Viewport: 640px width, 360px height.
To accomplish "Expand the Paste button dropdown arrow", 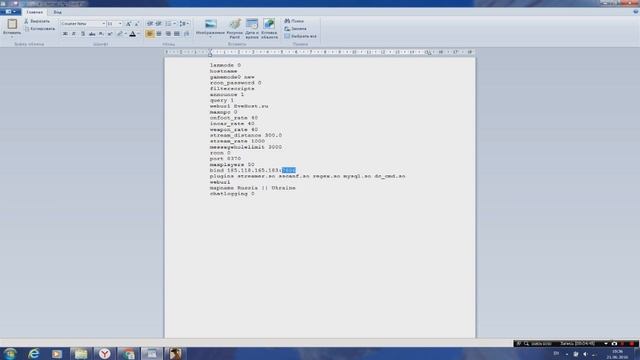I will point(12,37).
